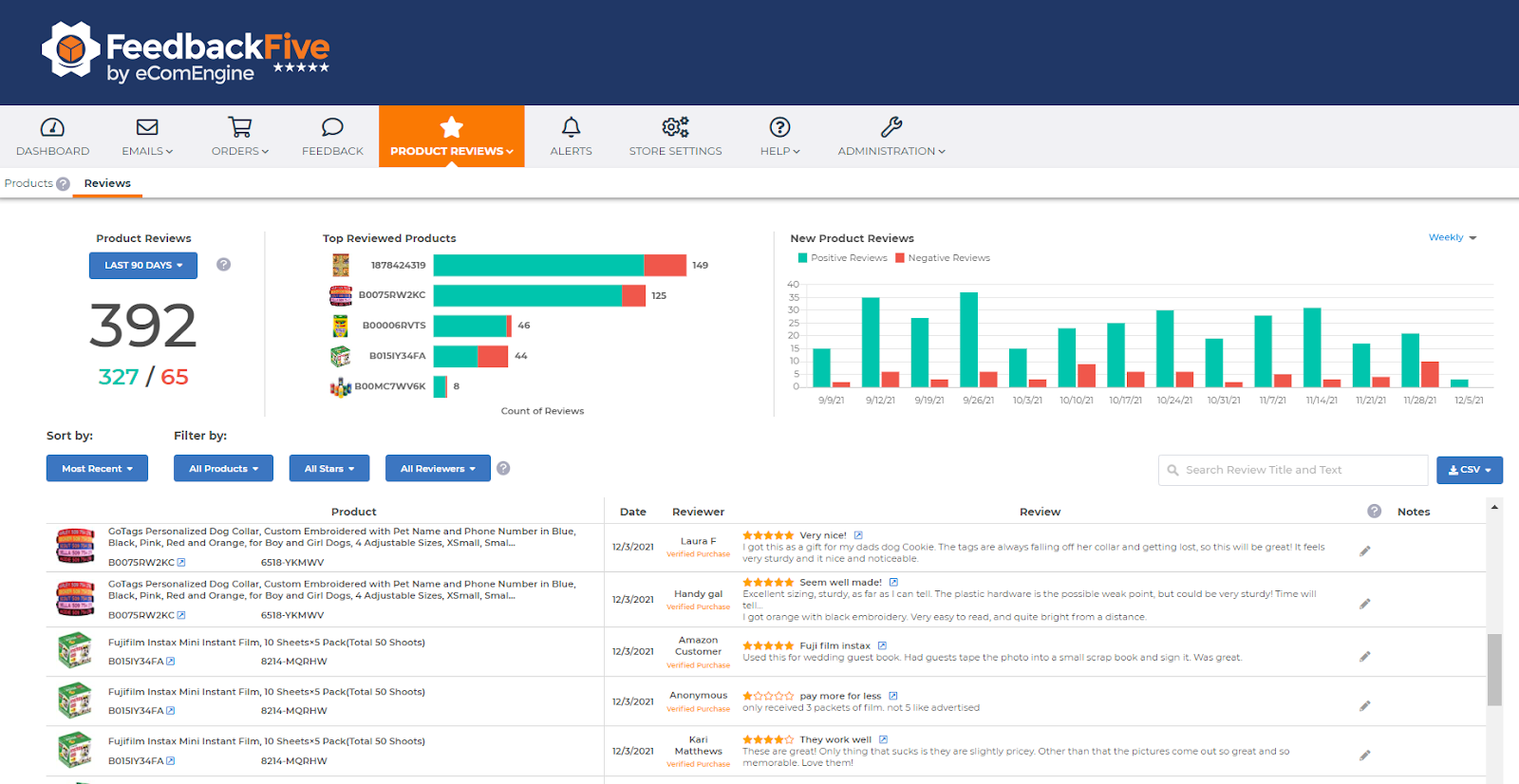Click help icon beside Last 90 Days
1519x784 pixels.
[x=223, y=265]
